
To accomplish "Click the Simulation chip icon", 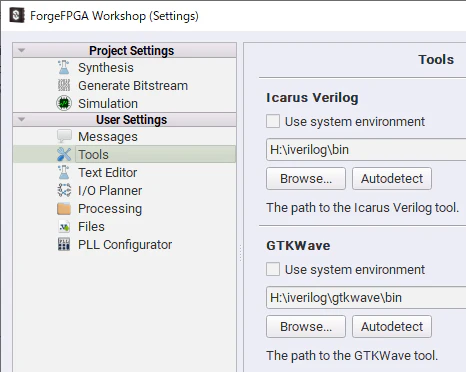I will (64, 103).
